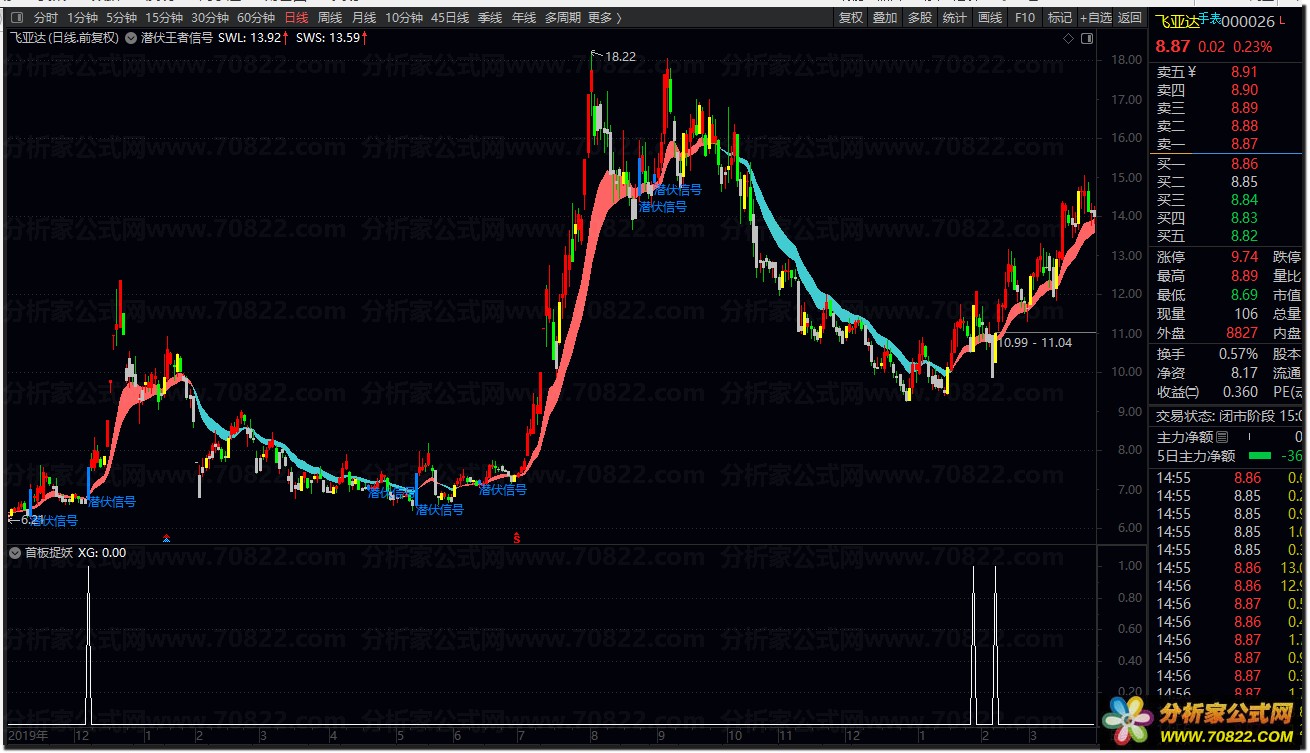Switch to 周线 period
Screen dimensions: 1310x753
click(x=330, y=17)
